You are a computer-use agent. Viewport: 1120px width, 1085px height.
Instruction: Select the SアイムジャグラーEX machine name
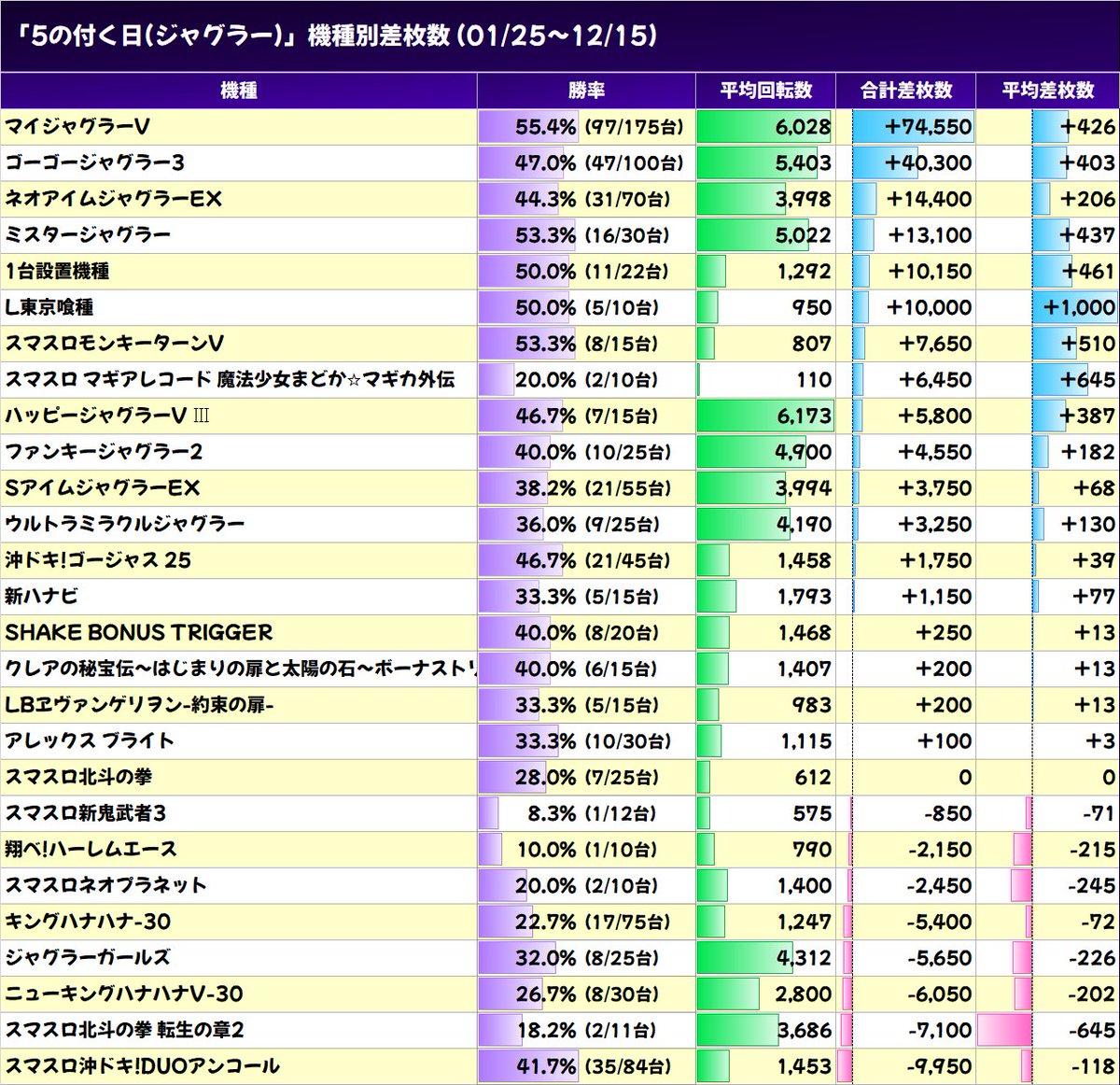103,487
